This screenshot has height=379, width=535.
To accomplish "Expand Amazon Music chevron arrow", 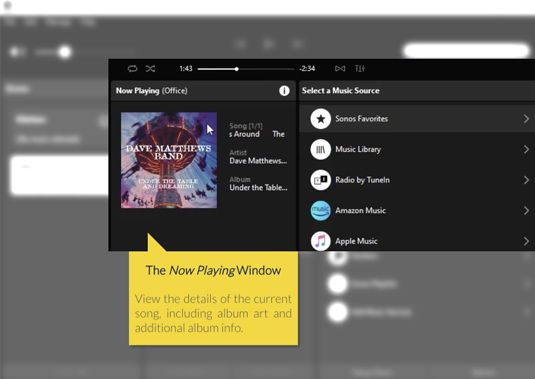I will click(x=526, y=210).
